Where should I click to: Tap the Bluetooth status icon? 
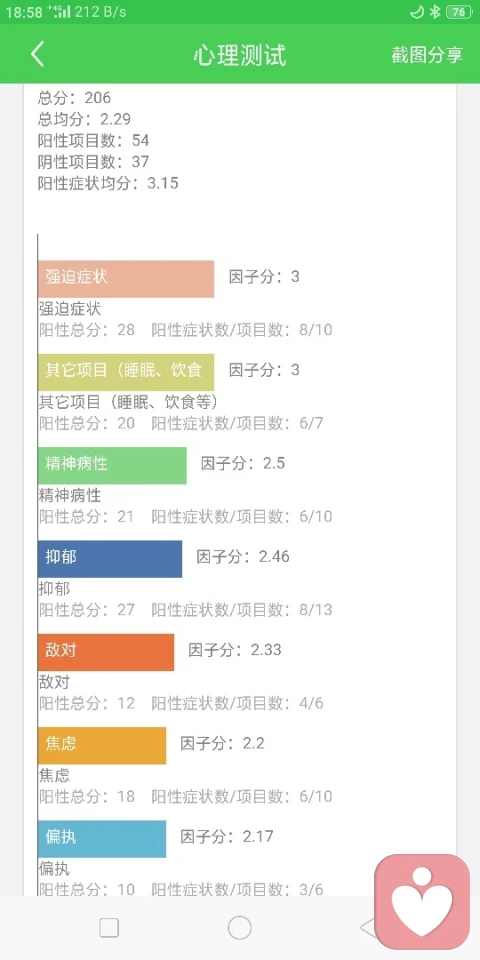[435, 12]
